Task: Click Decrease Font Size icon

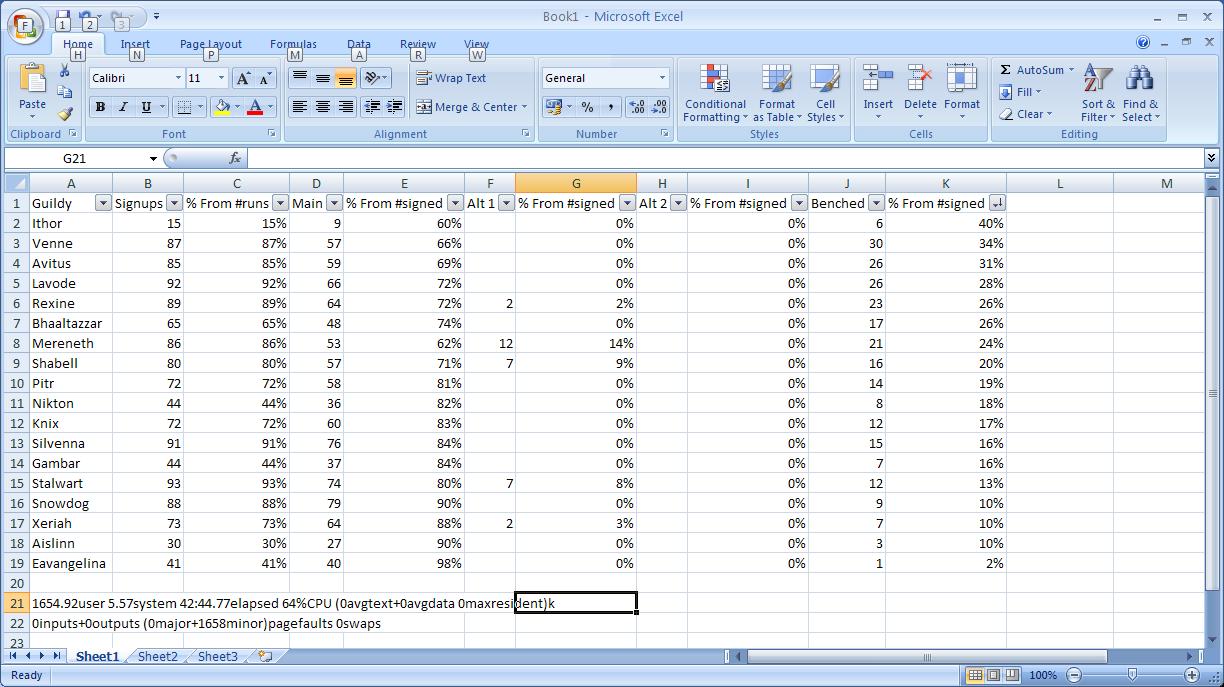Action: [265, 78]
